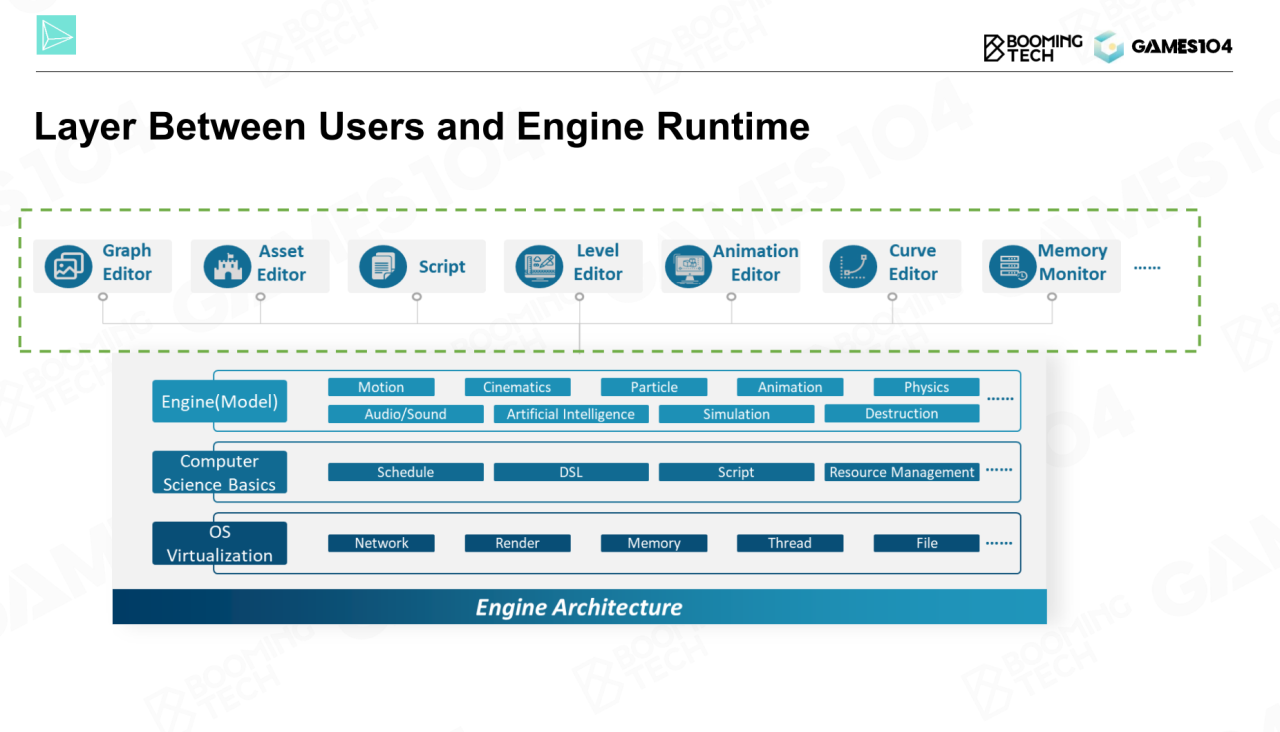Screen dimensions: 1280x732
Task: Click the Artificial Intelligence module box
Action: [570, 414]
